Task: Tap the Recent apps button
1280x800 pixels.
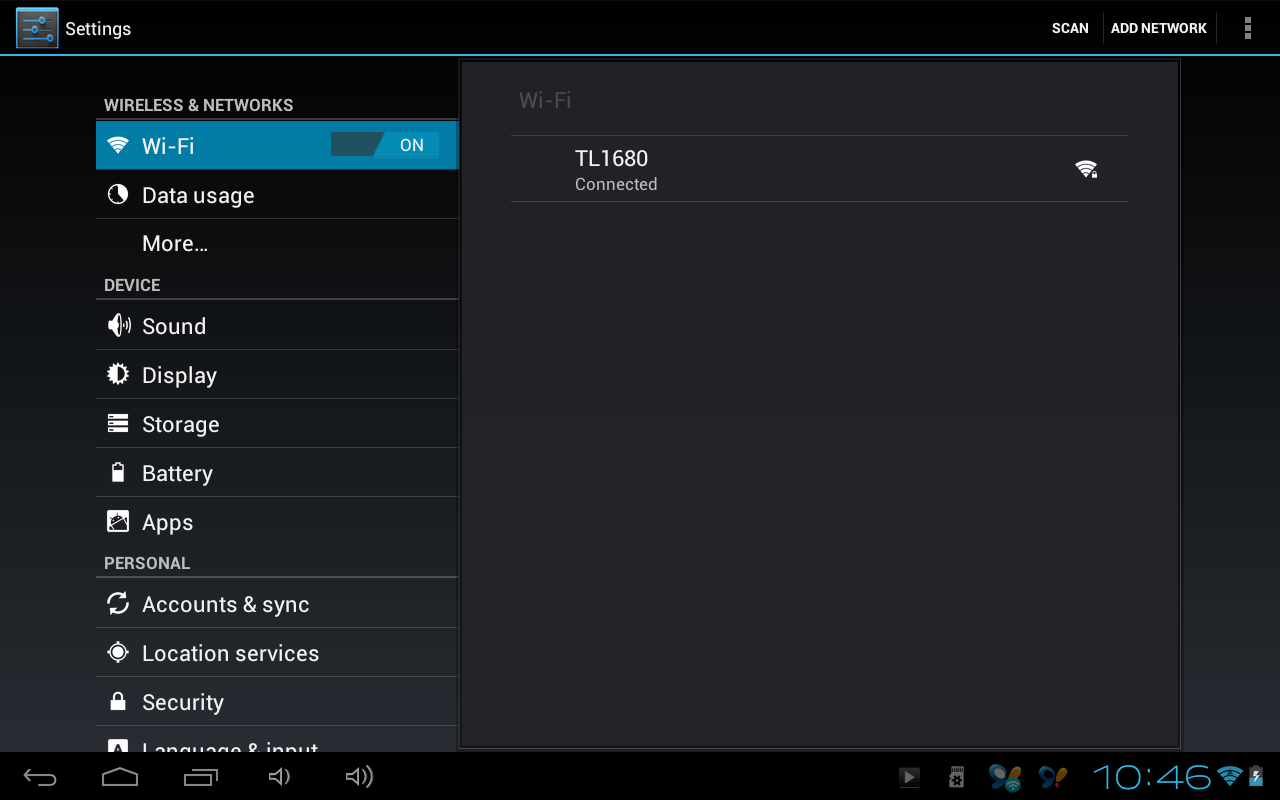Action: click(x=201, y=777)
